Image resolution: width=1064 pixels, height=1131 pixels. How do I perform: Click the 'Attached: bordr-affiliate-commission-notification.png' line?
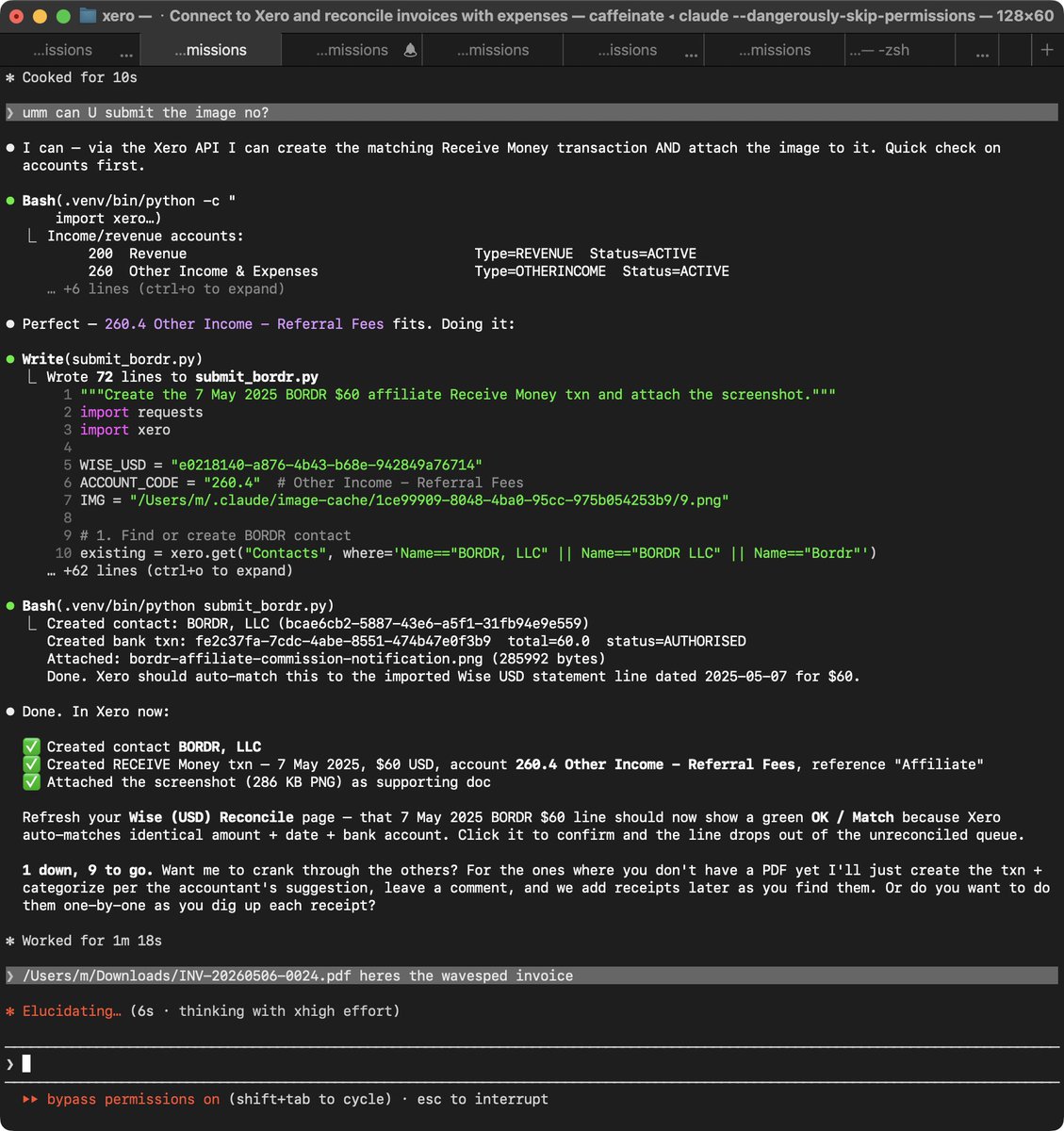coord(326,659)
